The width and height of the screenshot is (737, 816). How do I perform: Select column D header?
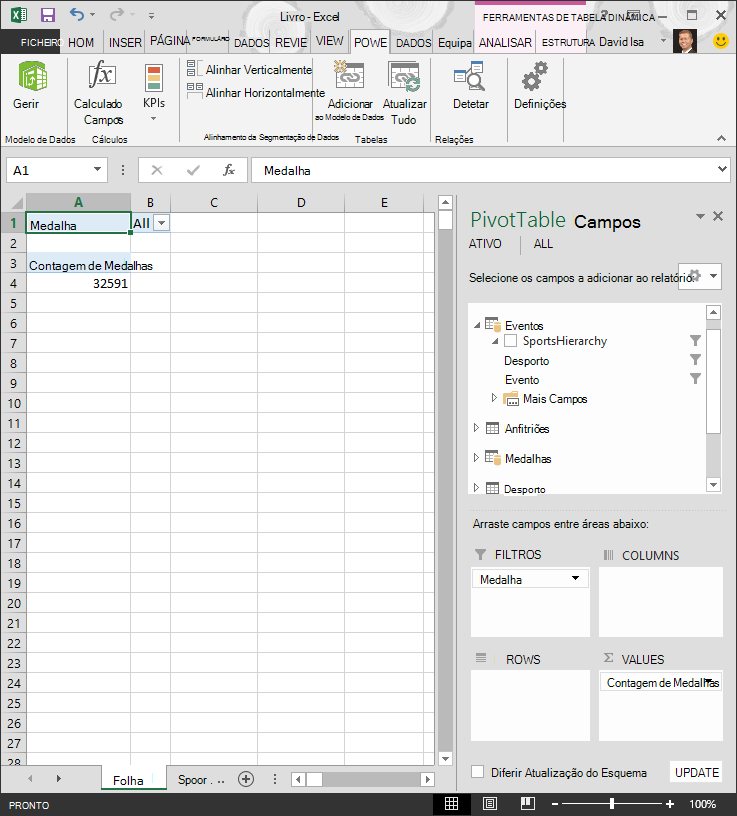pos(301,202)
